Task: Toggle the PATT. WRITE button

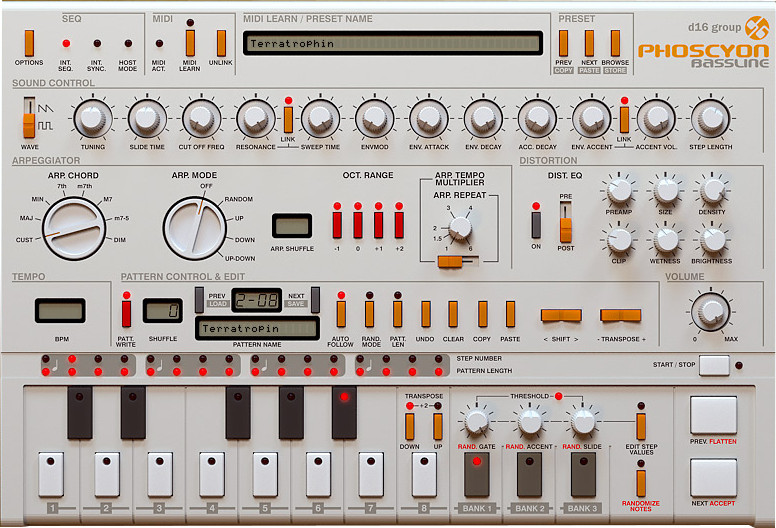Action: [126, 314]
